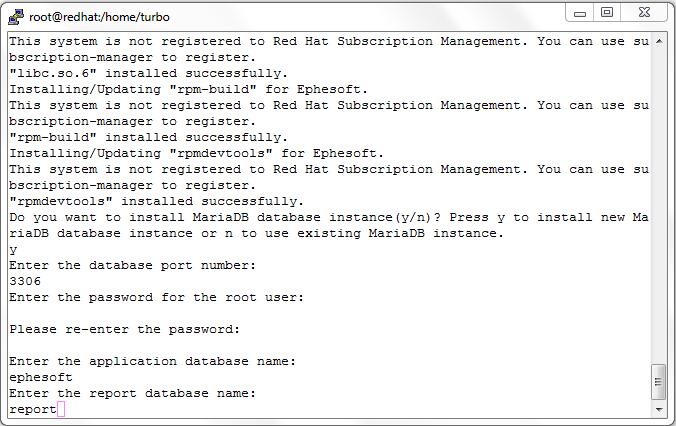The width and height of the screenshot is (676, 426).
Task: Click the libc.so.6 installed successfully line
Action: 149,73
